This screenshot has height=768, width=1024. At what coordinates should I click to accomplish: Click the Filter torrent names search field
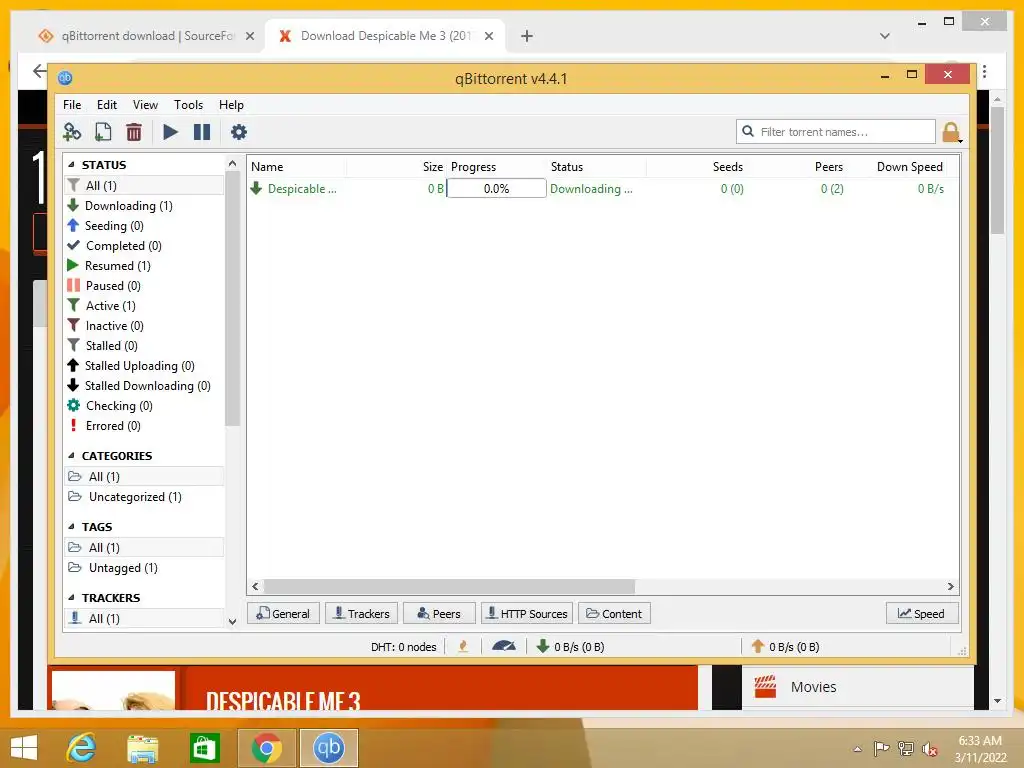[836, 132]
